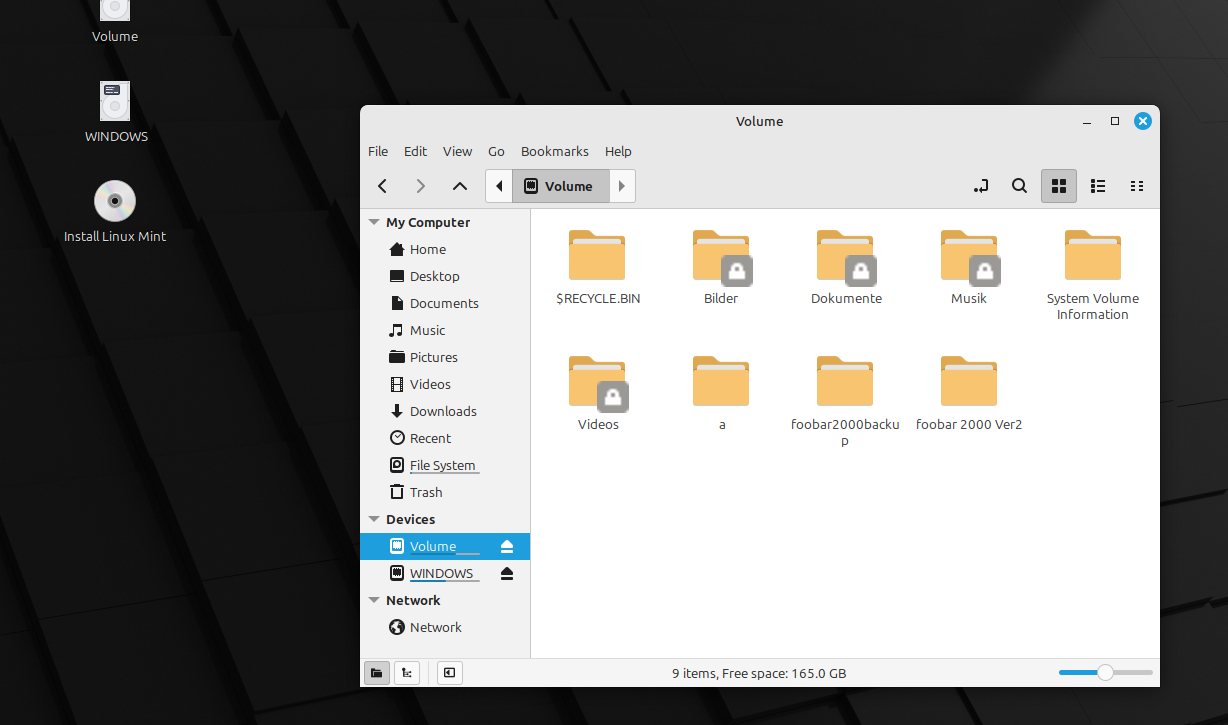Open the Edit menu
The height and width of the screenshot is (725, 1228).
[x=415, y=151]
